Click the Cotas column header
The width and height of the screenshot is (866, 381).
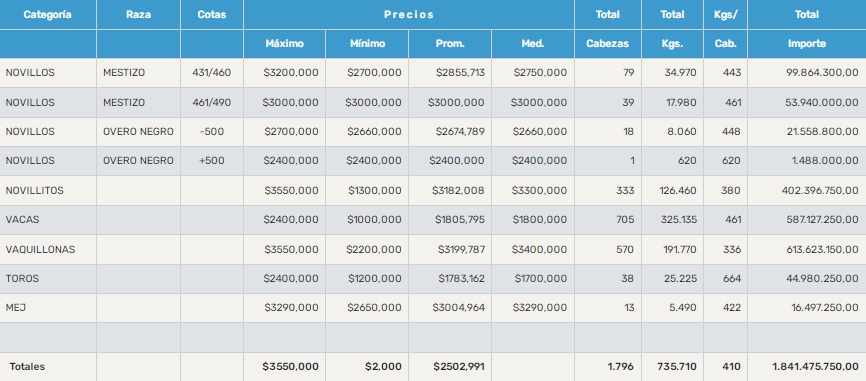coord(212,15)
